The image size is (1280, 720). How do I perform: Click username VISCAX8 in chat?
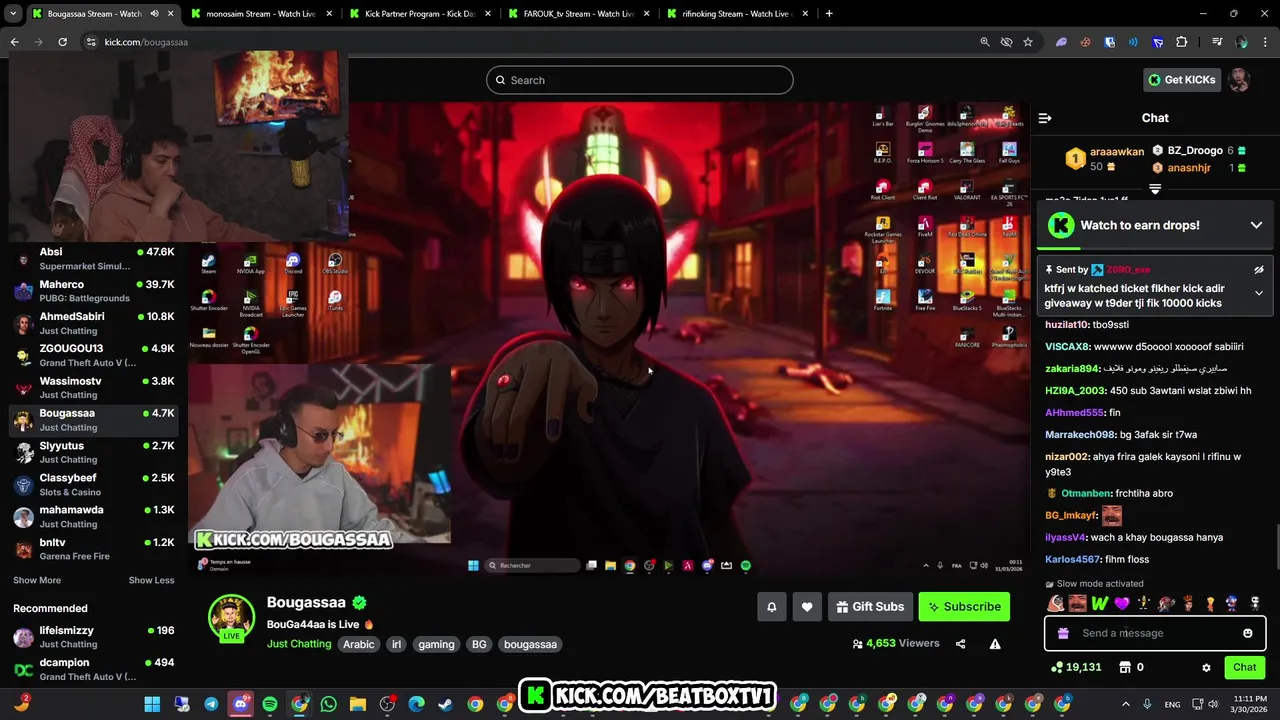pyautogui.click(x=1068, y=347)
